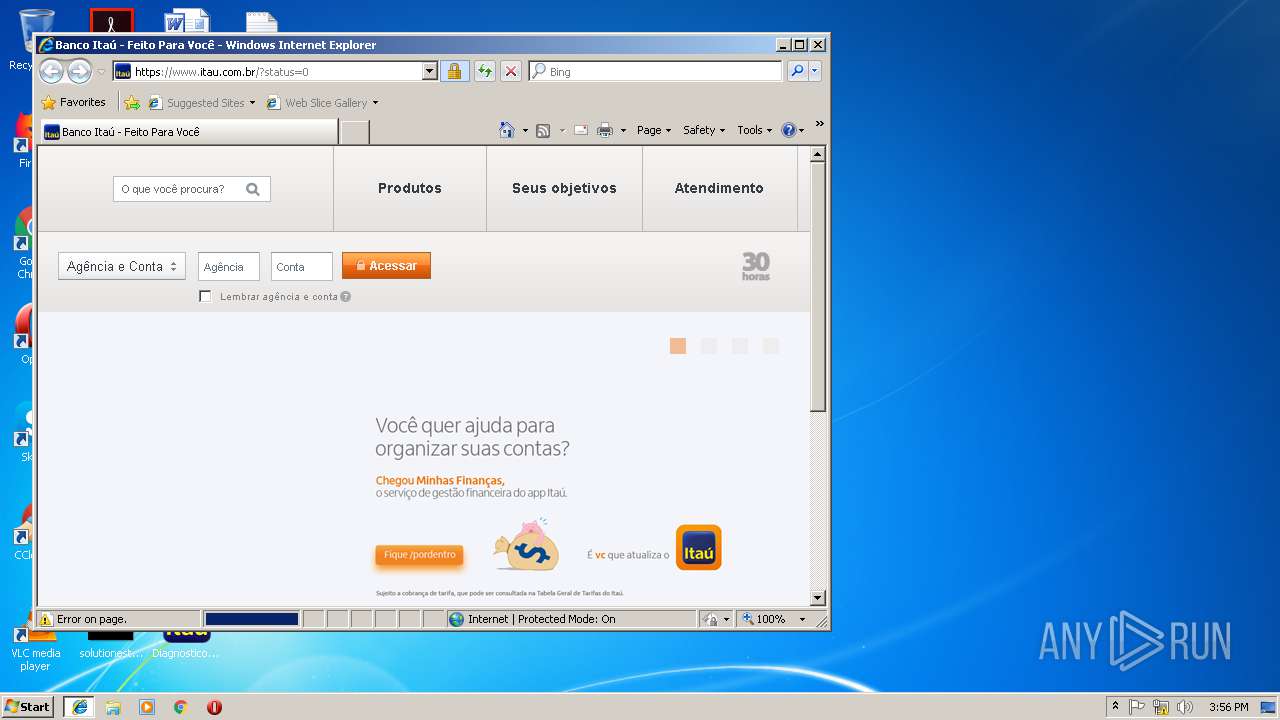Click the clock showing 3:56 PM
The width and height of the screenshot is (1280, 720).
coord(1228,707)
